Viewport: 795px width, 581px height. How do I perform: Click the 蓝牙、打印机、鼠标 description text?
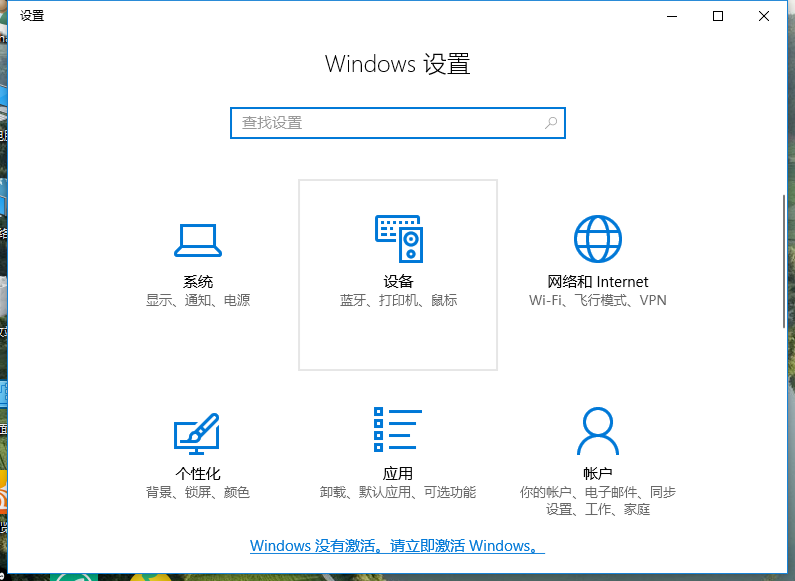(x=398, y=300)
